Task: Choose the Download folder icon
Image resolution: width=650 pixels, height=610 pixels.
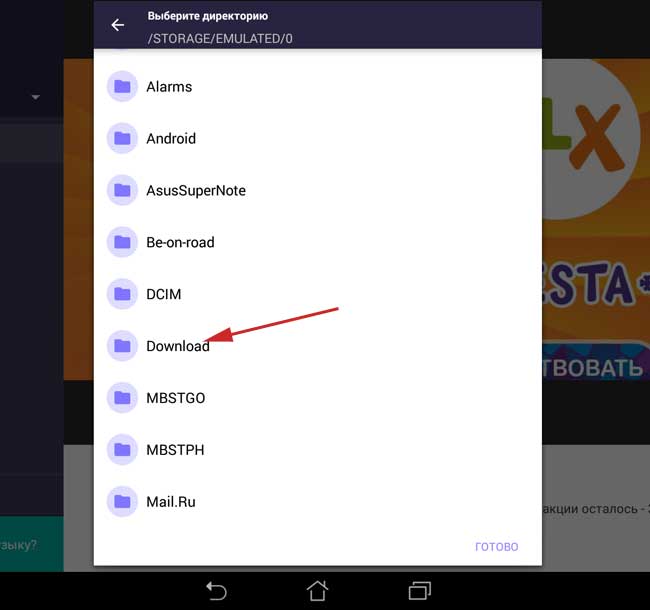Action: pyautogui.click(x=122, y=346)
